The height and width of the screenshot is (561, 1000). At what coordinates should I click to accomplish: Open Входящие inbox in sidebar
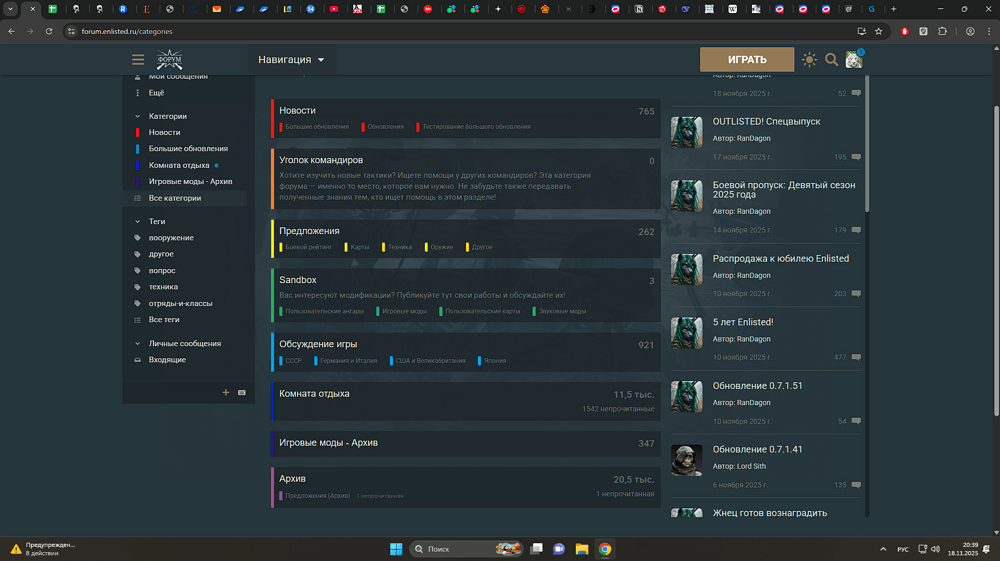point(167,360)
